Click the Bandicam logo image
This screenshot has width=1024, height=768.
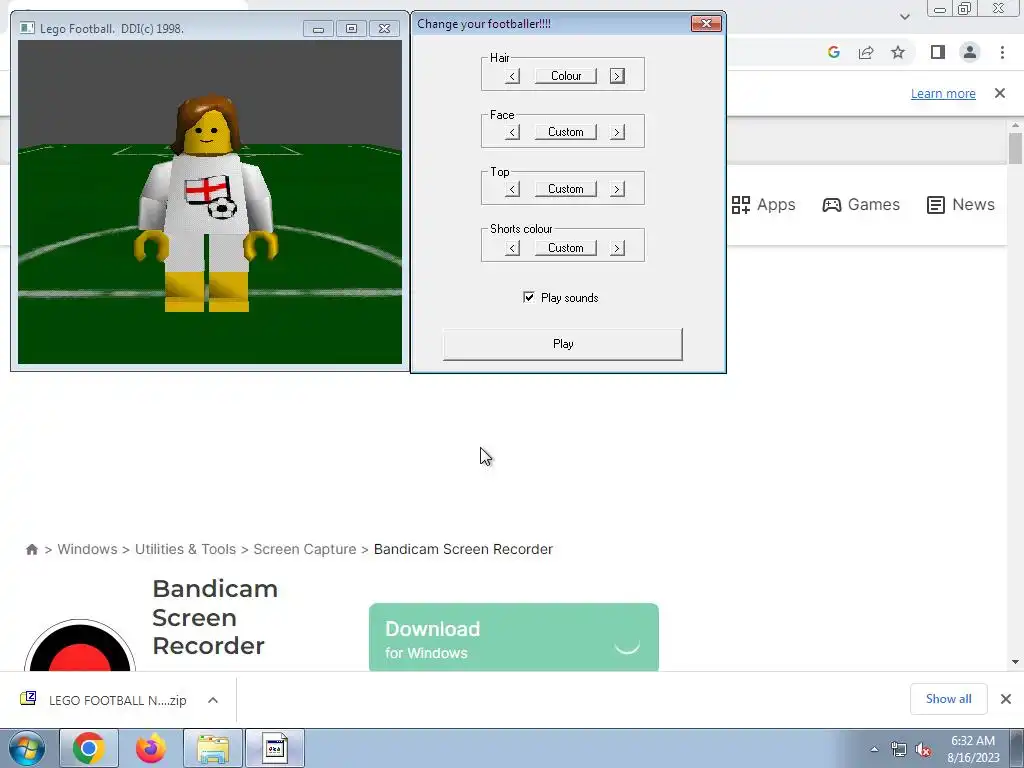click(80, 645)
